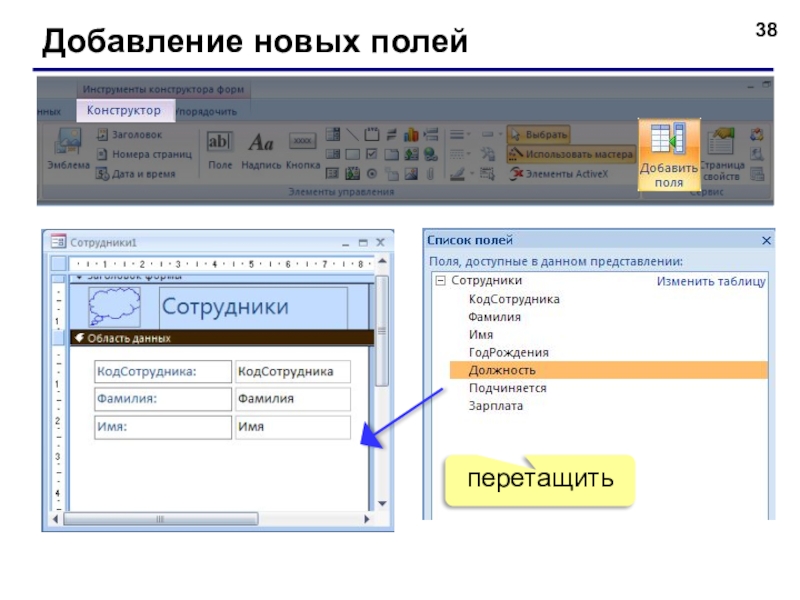Toggle the Выбрать (Select) button

click(x=538, y=135)
